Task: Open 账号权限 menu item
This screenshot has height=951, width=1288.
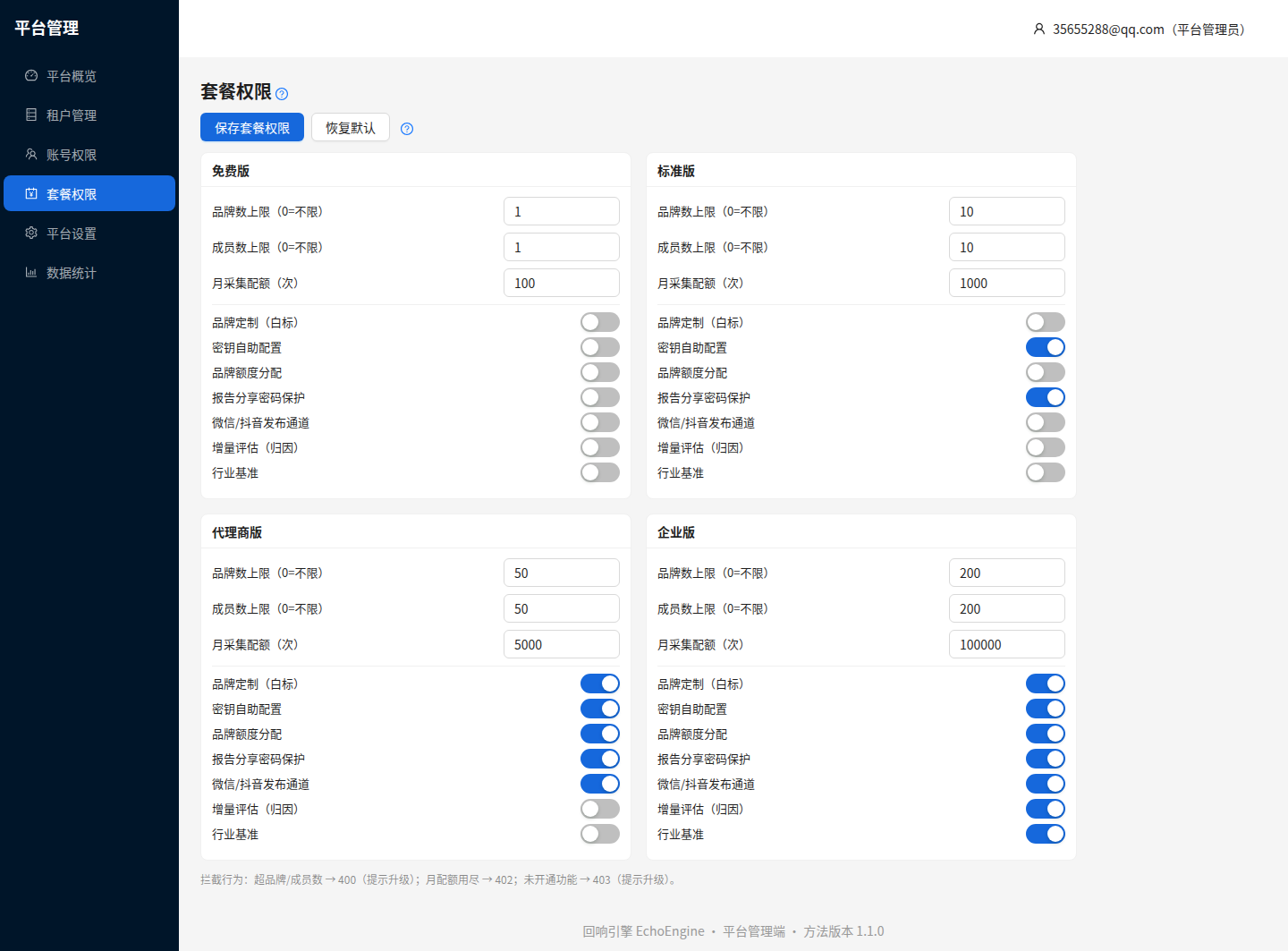Action: [x=89, y=155]
